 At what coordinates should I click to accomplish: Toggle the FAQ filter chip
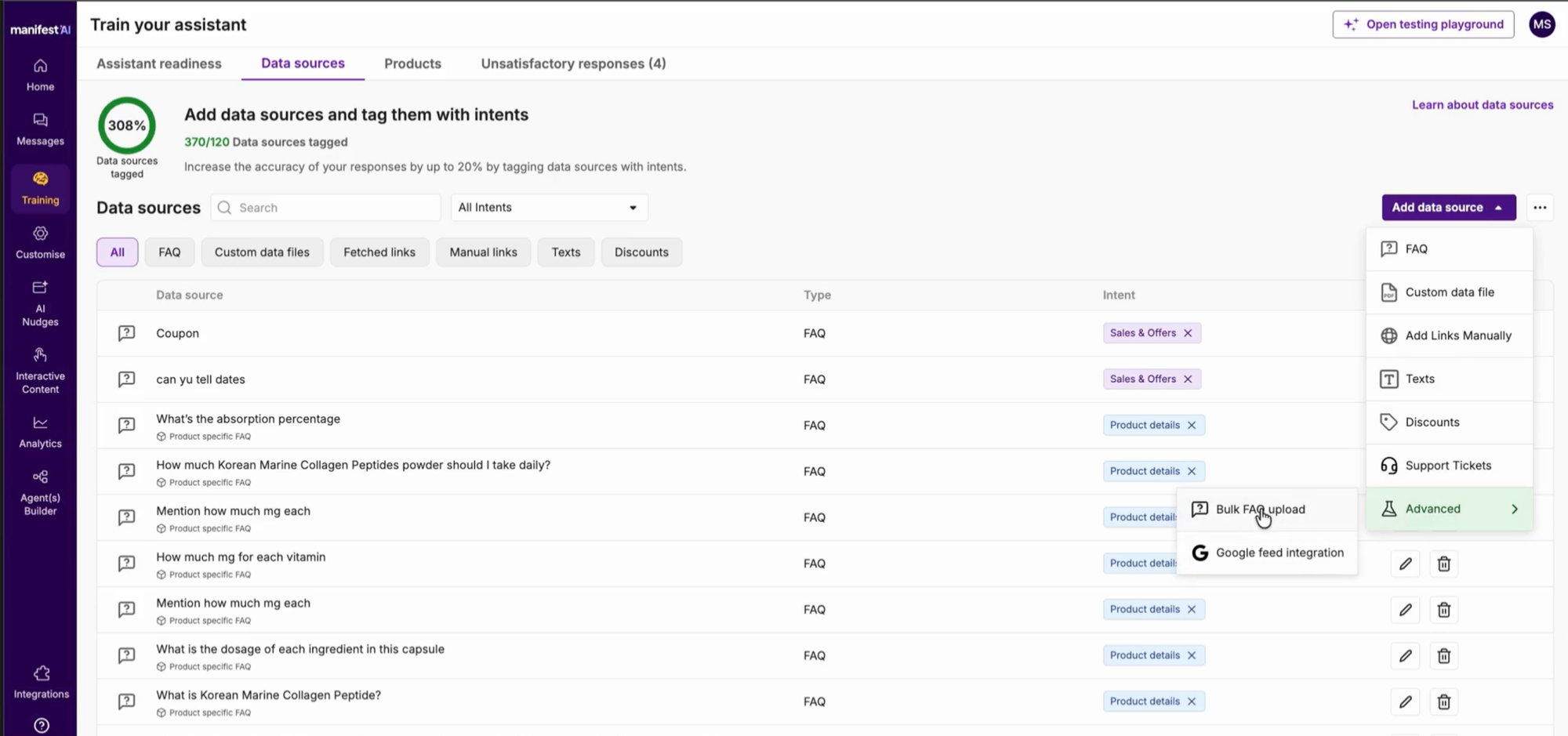pos(169,252)
